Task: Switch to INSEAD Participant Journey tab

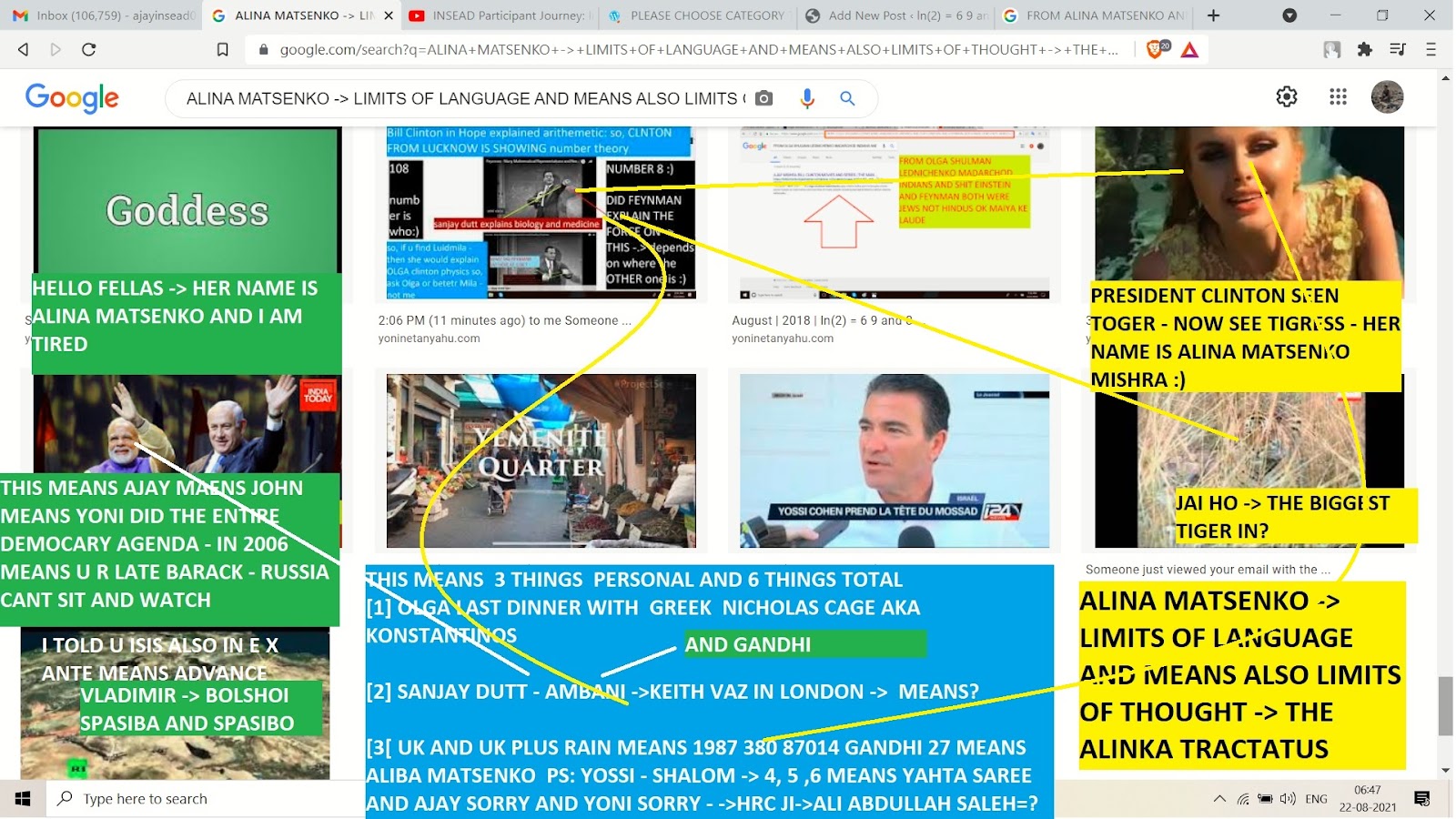Action: [x=499, y=15]
